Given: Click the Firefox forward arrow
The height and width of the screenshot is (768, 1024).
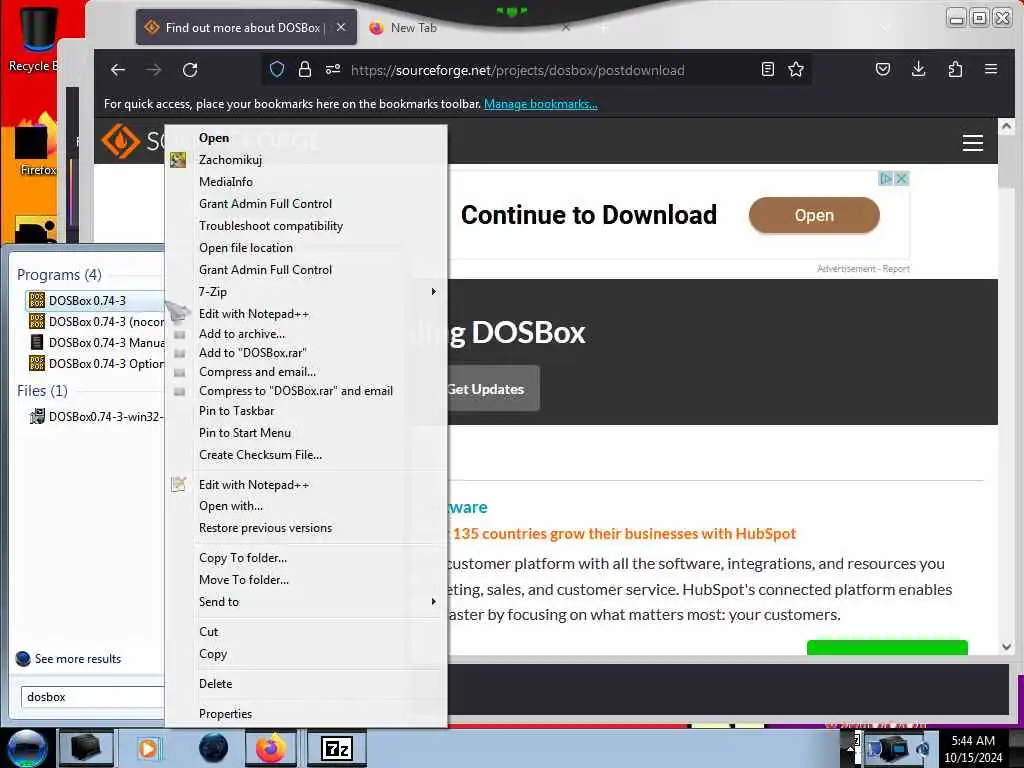Looking at the screenshot, I should click(x=153, y=70).
